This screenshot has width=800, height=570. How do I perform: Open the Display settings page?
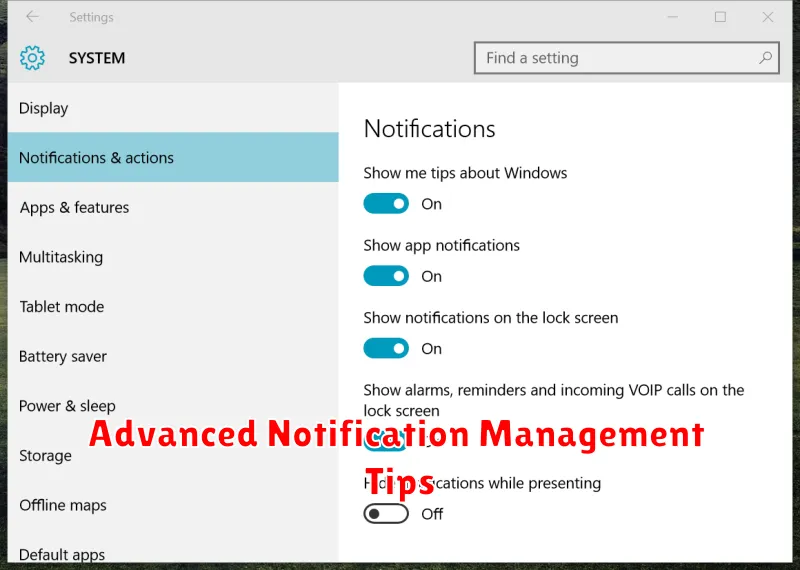pyautogui.click(x=173, y=108)
